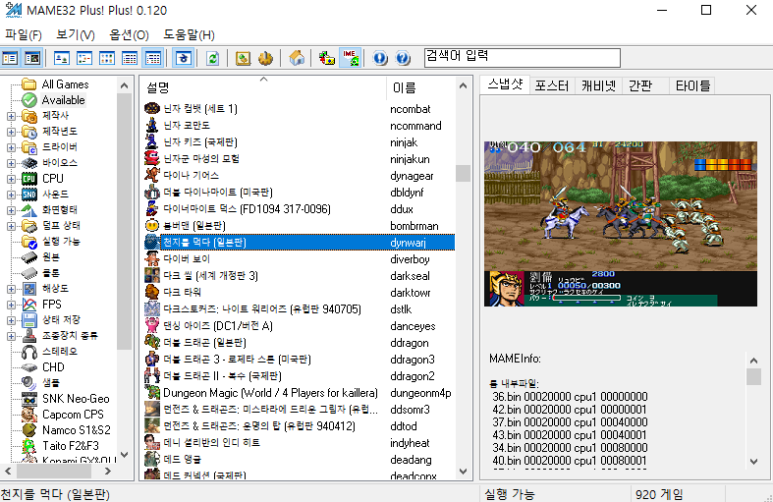
Task: Toggle the folder list panel toolbar icon
Action: tap(10, 58)
